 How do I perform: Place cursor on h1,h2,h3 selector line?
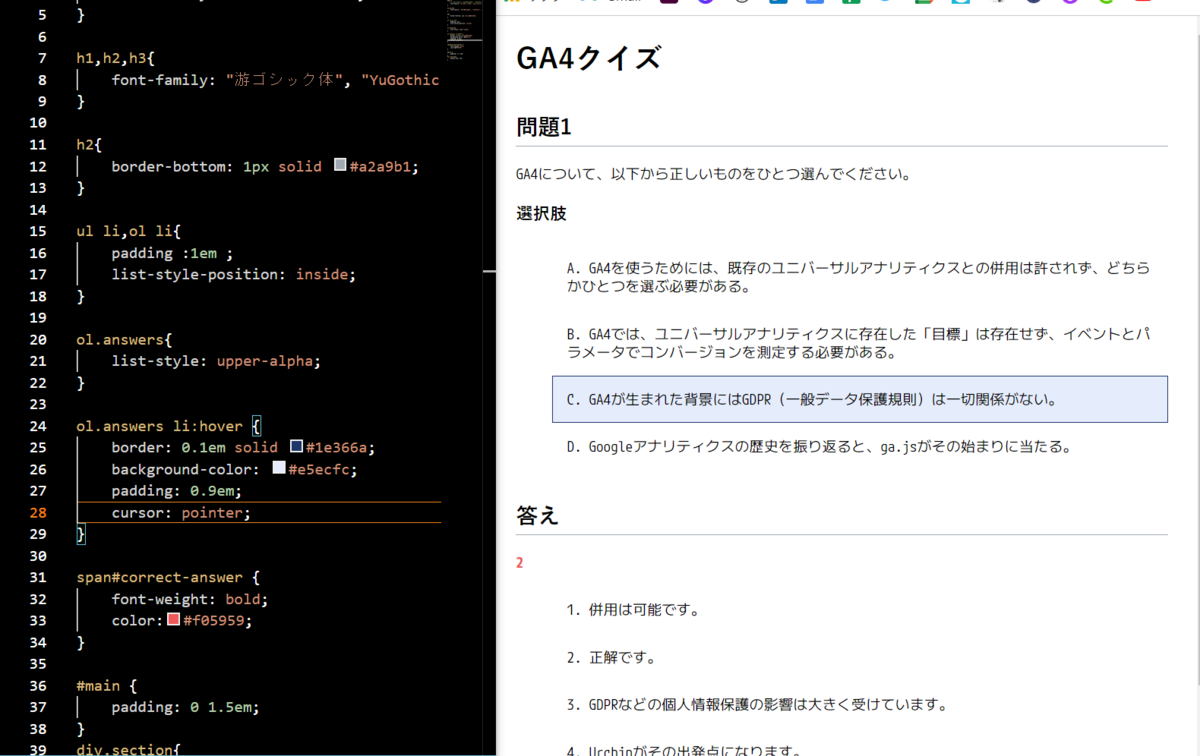116,58
